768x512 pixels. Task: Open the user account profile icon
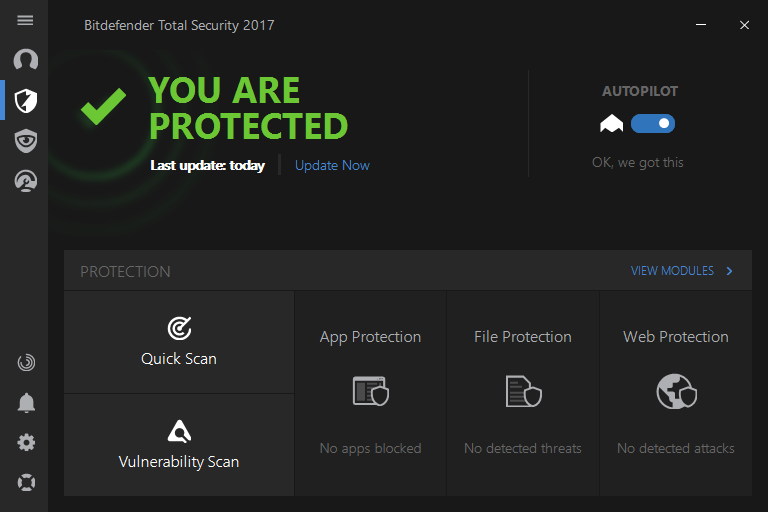[26, 60]
